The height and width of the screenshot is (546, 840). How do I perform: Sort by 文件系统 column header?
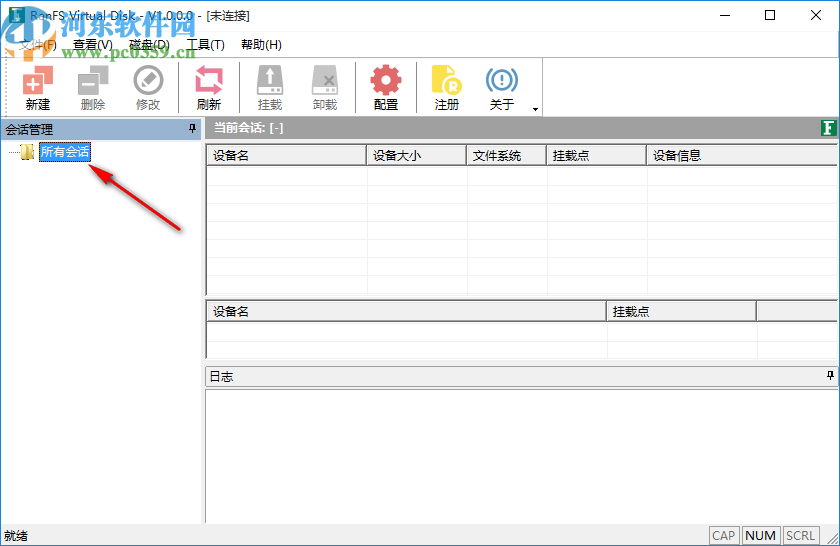click(506, 155)
